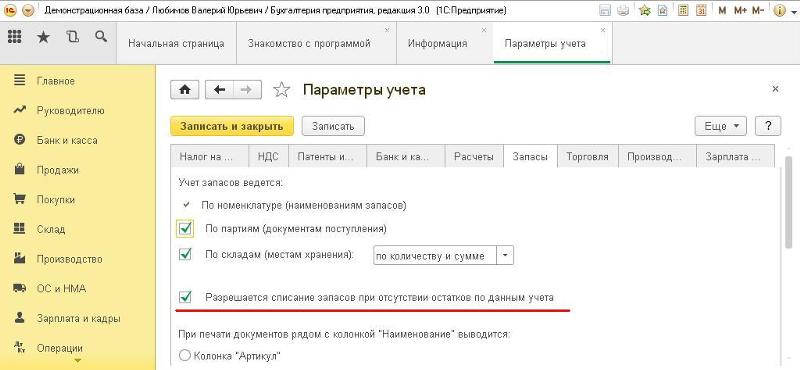Switch to Производ... tab
Viewport: 800px width, 370px height.
coord(657,157)
